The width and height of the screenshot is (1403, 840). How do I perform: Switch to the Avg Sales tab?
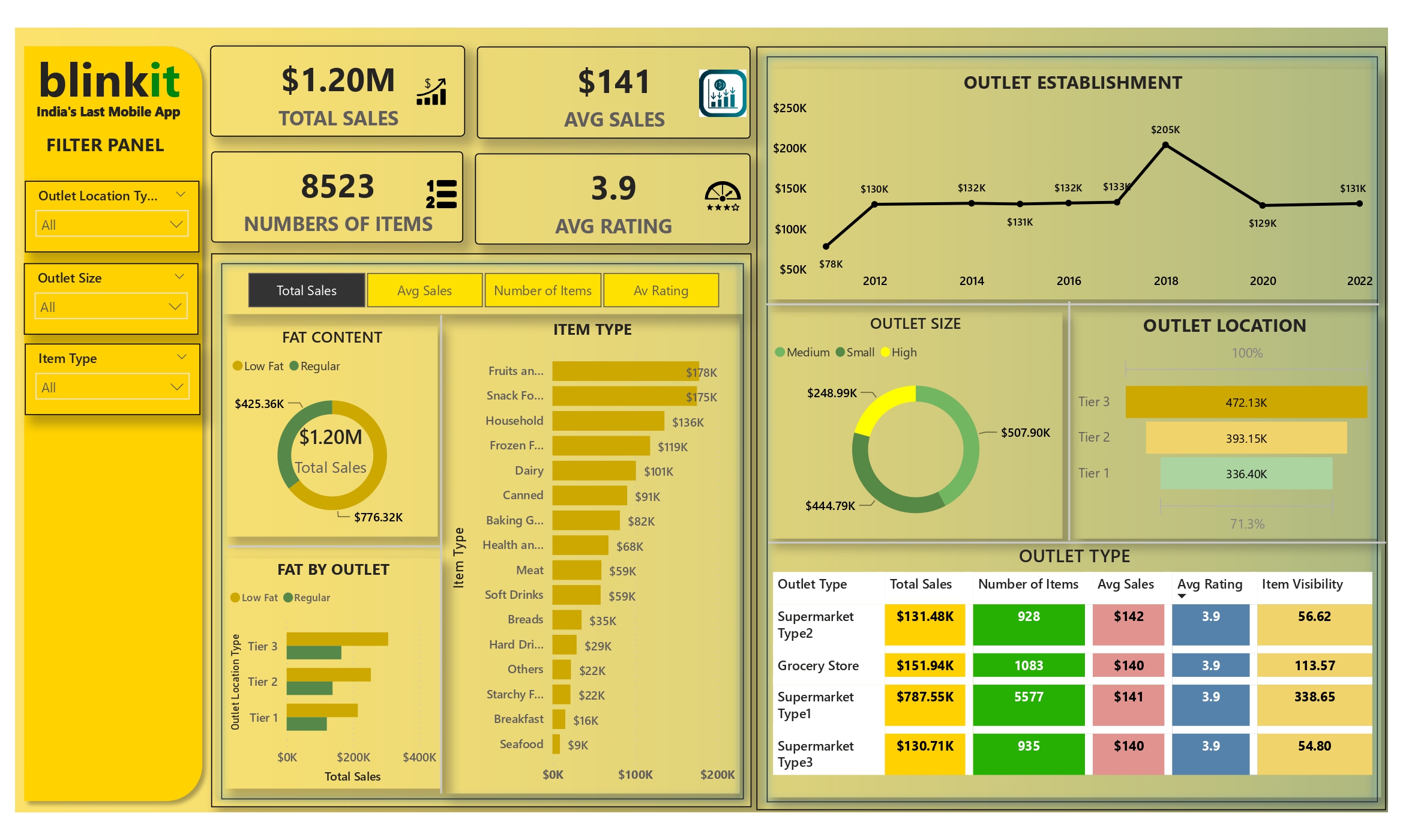coord(424,290)
